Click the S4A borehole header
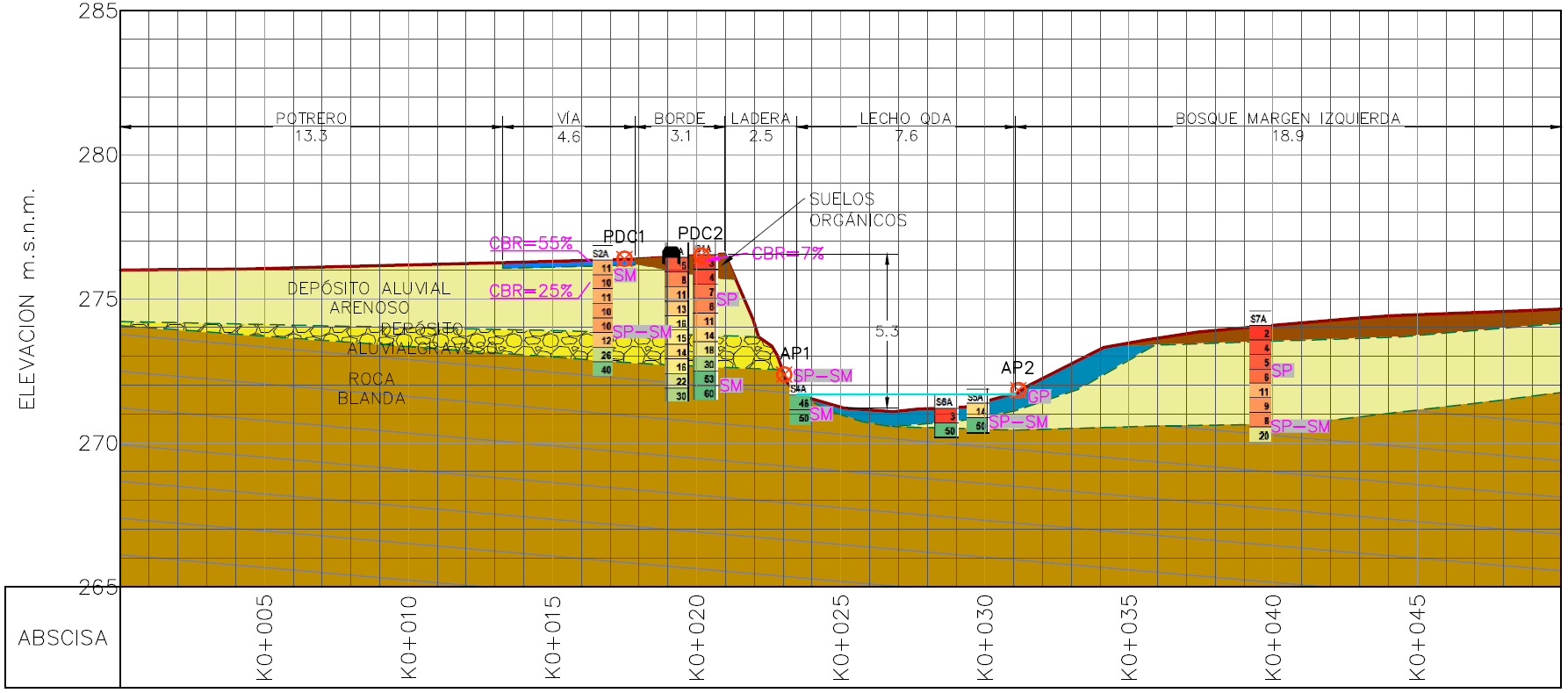Image resolution: width=1568 pixels, height=693 pixels. pyautogui.click(x=798, y=389)
